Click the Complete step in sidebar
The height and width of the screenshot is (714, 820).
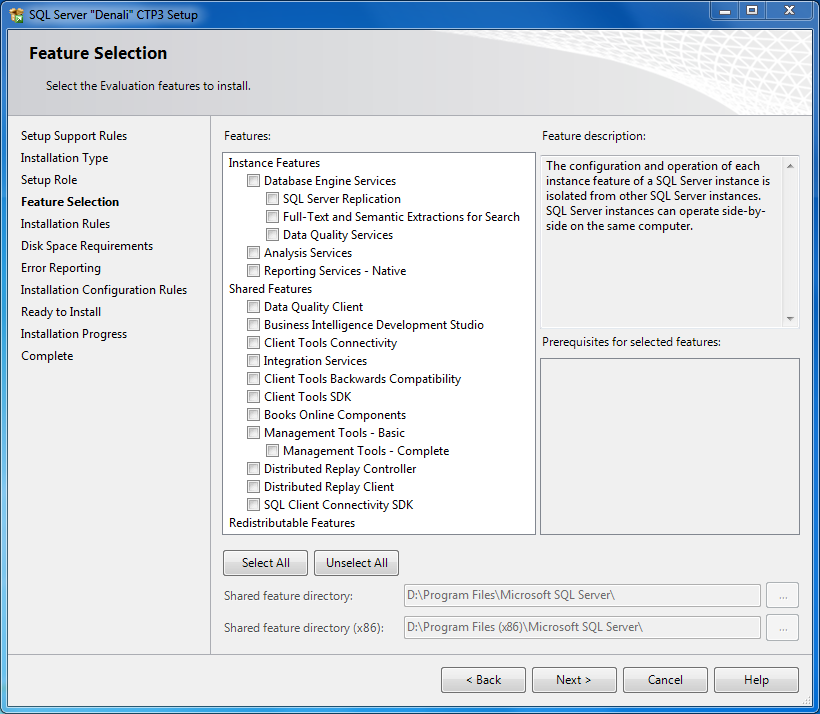point(47,356)
